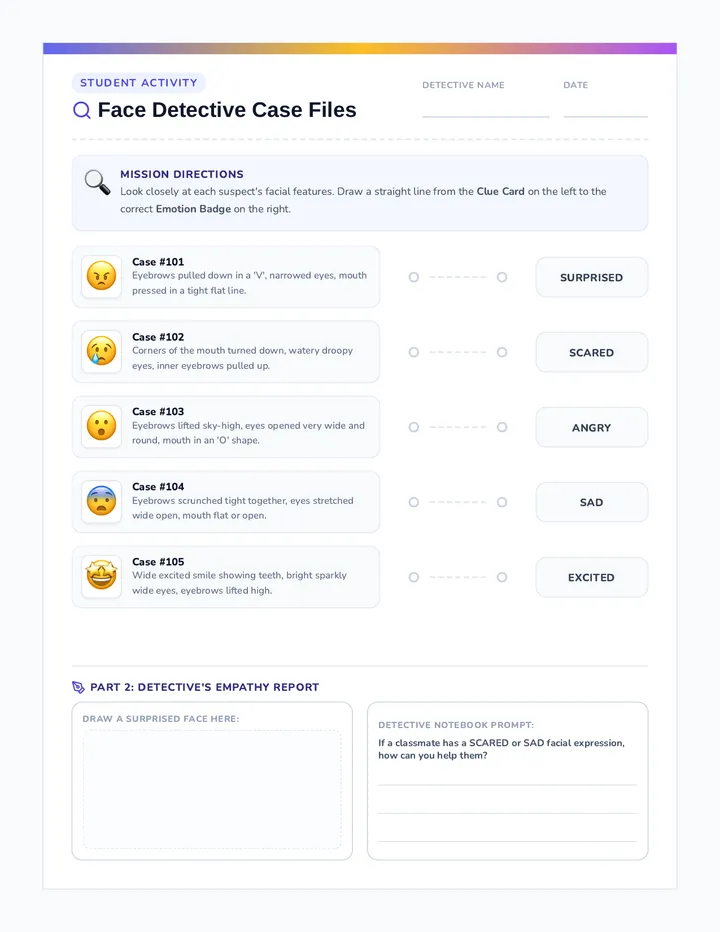Click inside the dashed surprised face drawing box
This screenshot has width=720, height=932.
click(x=212, y=789)
